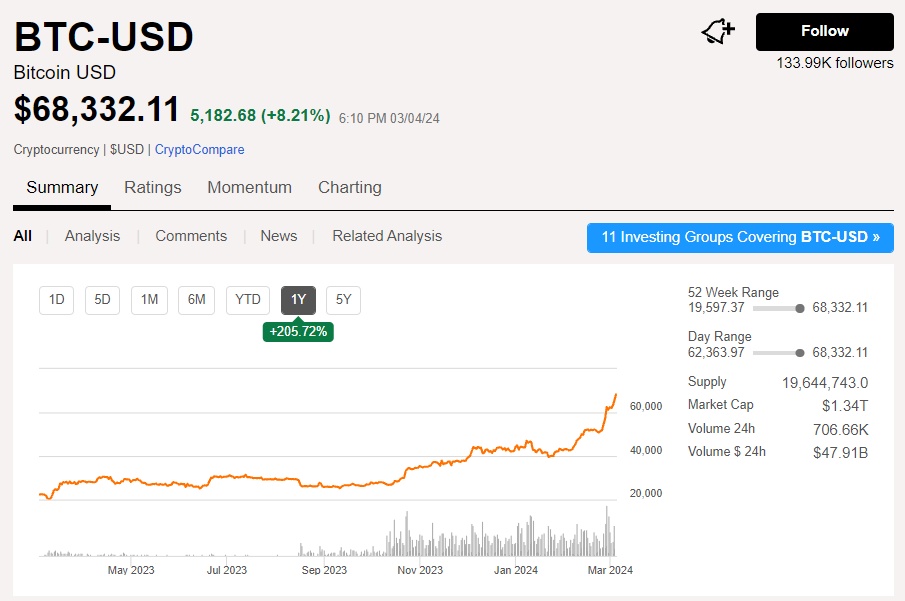Image resolution: width=905 pixels, height=601 pixels.
Task: Show the Comments section
Action: pyautogui.click(x=191, y=236)
